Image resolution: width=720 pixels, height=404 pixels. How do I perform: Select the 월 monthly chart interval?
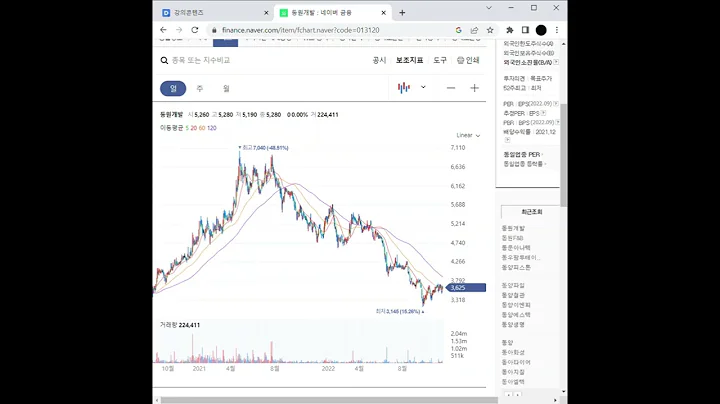click(226, 88)
